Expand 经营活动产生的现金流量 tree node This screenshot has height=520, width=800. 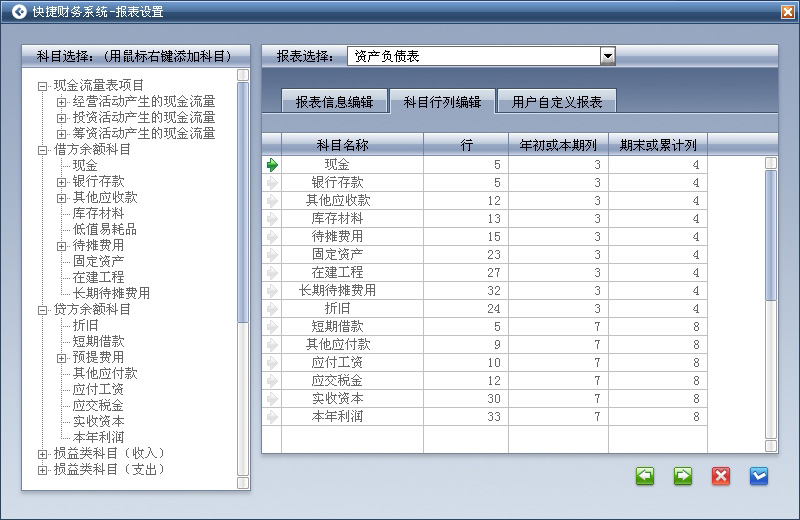click(62, 102)
